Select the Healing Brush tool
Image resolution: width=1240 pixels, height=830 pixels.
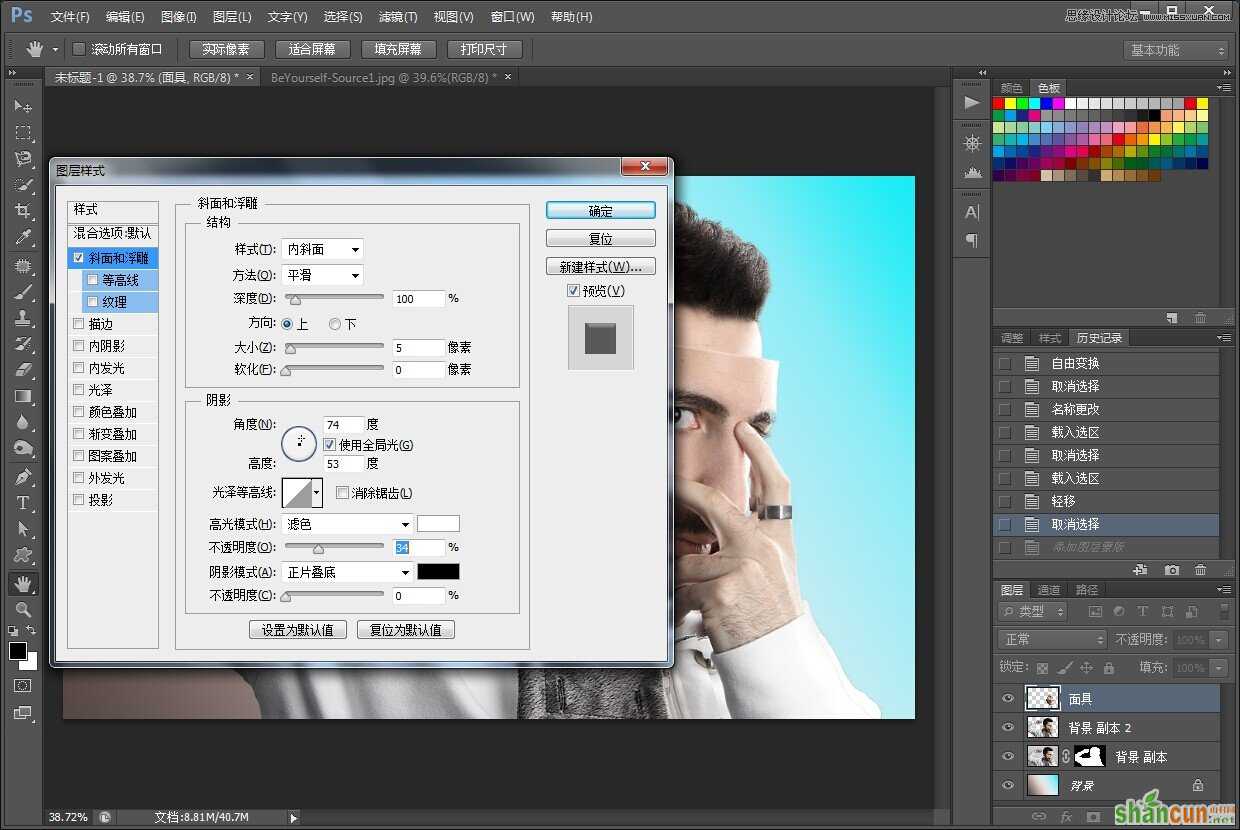click(x=22, y=266)
